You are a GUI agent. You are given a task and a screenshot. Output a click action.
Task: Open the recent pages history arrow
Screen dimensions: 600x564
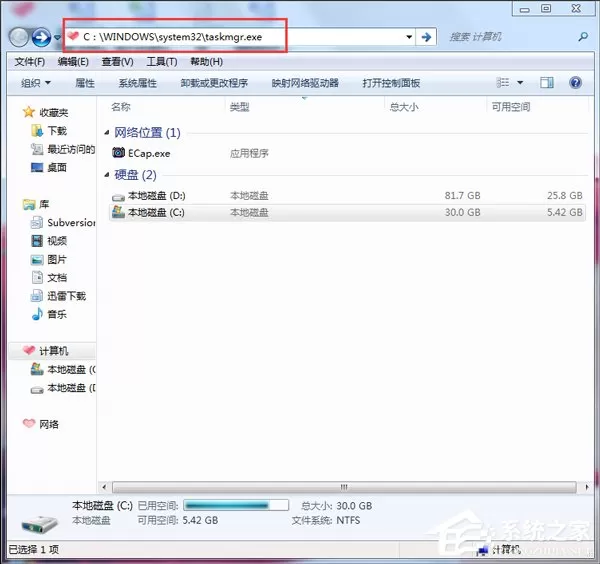coord(57,37)
